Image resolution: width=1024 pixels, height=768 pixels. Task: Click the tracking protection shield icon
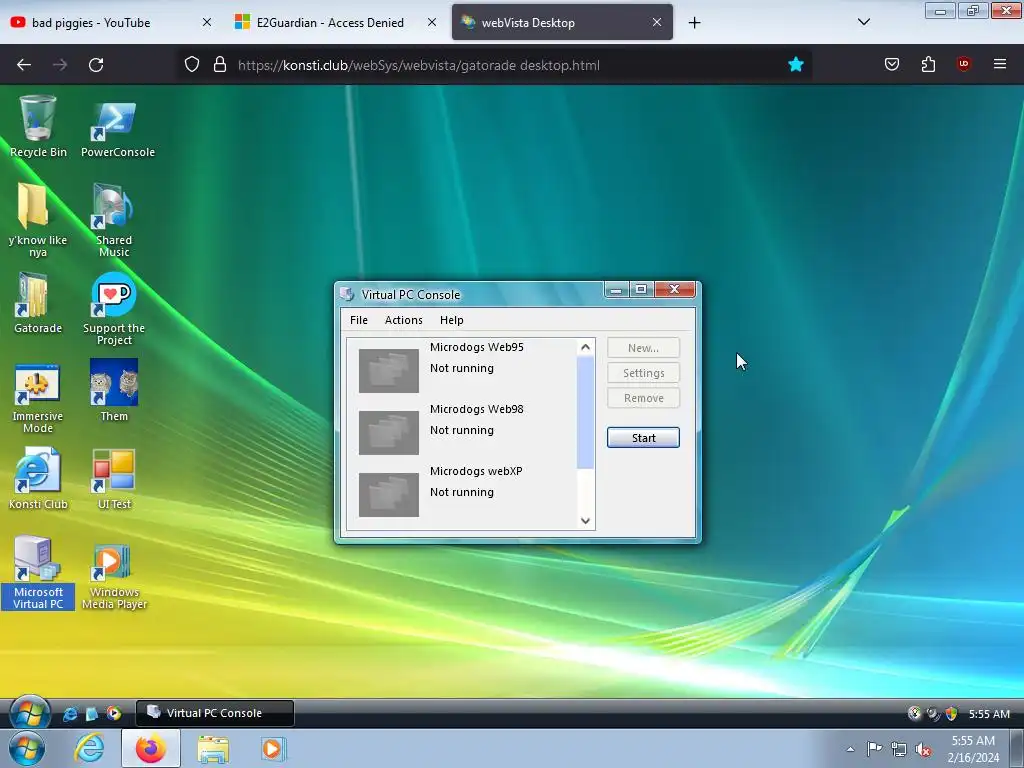click(x=191, y=64)
